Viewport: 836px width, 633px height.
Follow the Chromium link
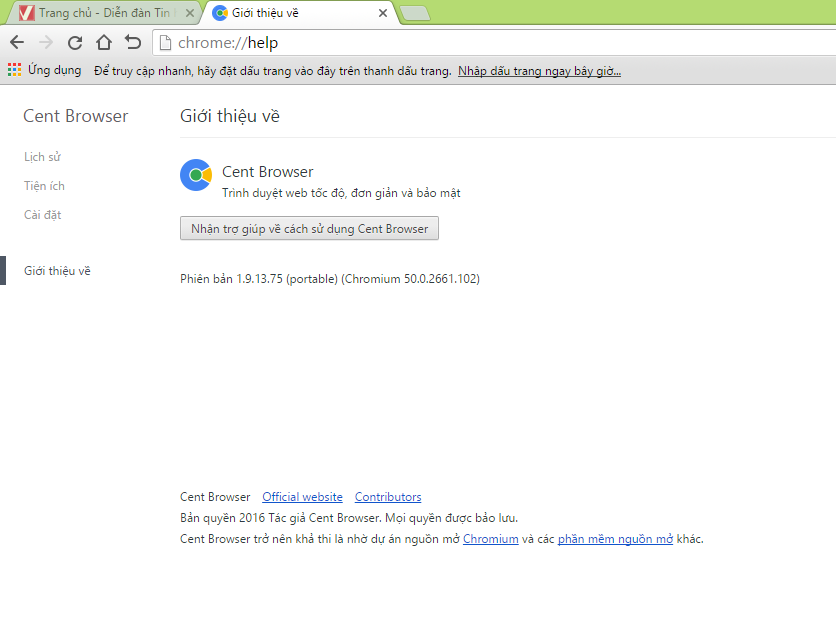click(x=491, y=539)
